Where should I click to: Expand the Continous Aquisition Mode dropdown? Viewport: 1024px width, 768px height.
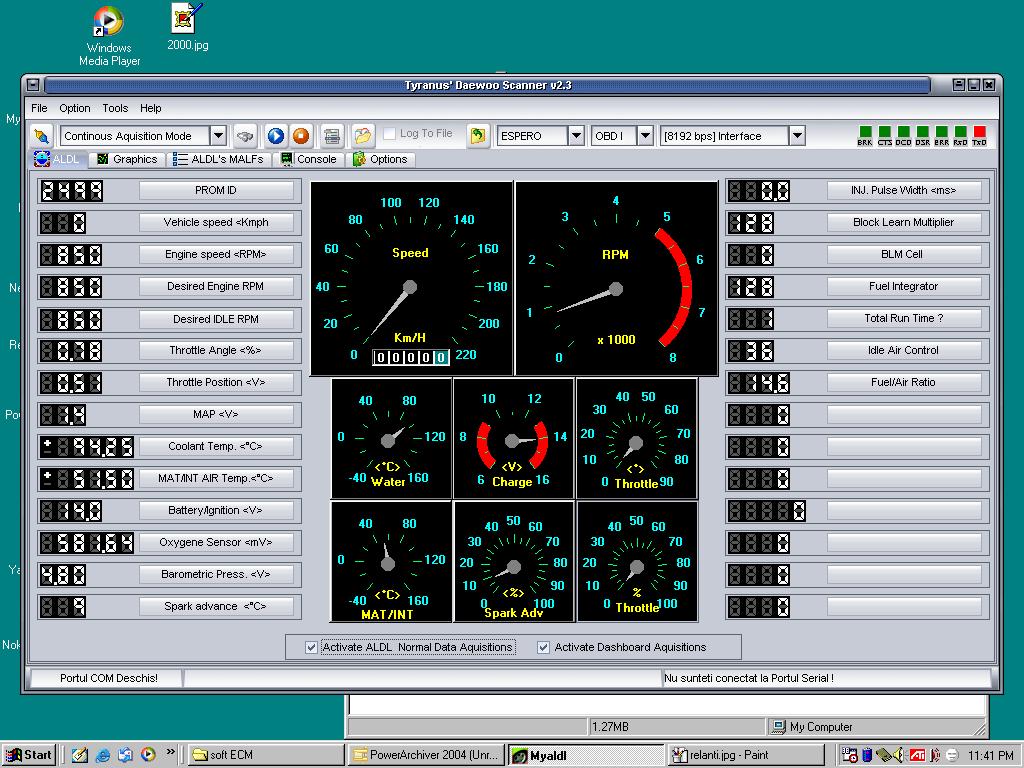(217, 136)
